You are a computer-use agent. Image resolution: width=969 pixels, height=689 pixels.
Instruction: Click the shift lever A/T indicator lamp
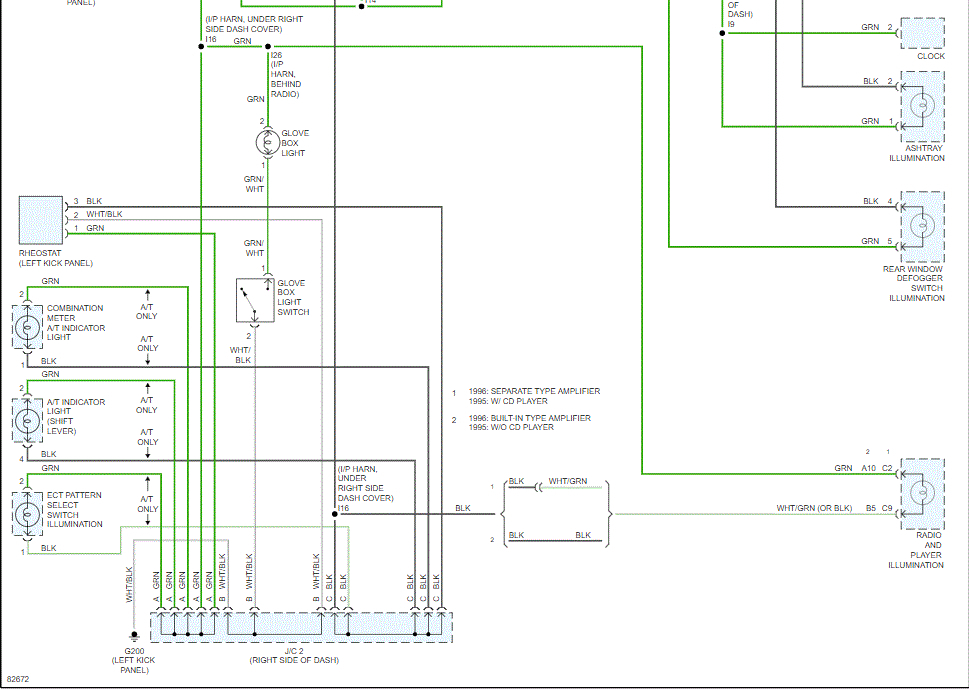click(x=27, y=420)
